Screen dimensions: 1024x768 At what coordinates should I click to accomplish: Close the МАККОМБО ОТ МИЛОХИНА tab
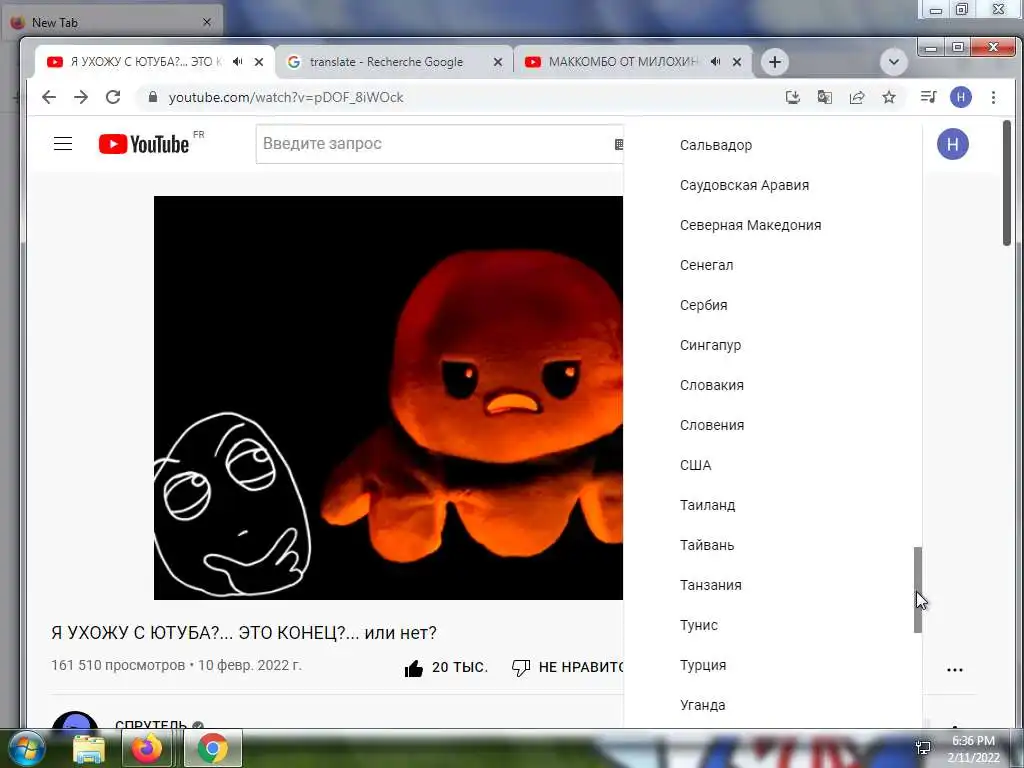[737, 62]
